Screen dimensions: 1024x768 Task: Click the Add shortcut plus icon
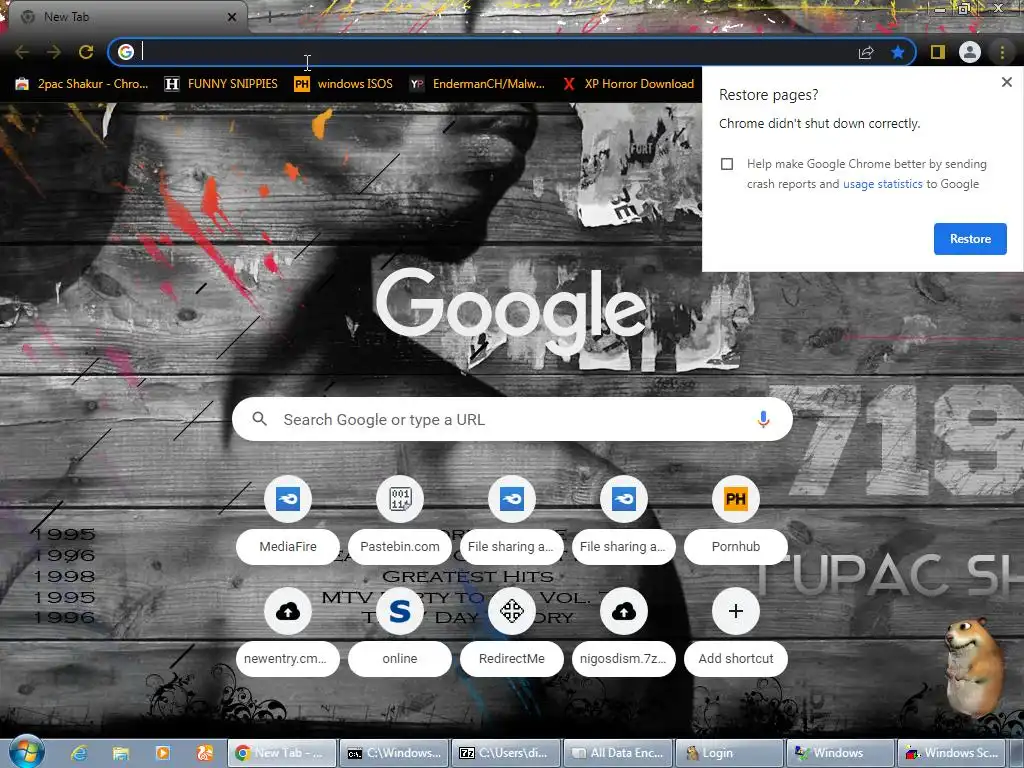[x=736, y=611]
